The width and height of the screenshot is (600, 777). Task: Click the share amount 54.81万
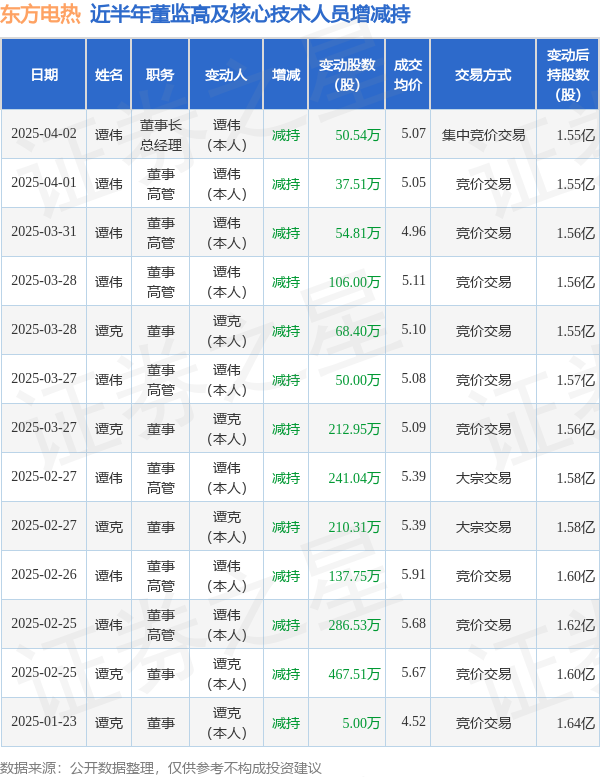(x=357, y=233)
